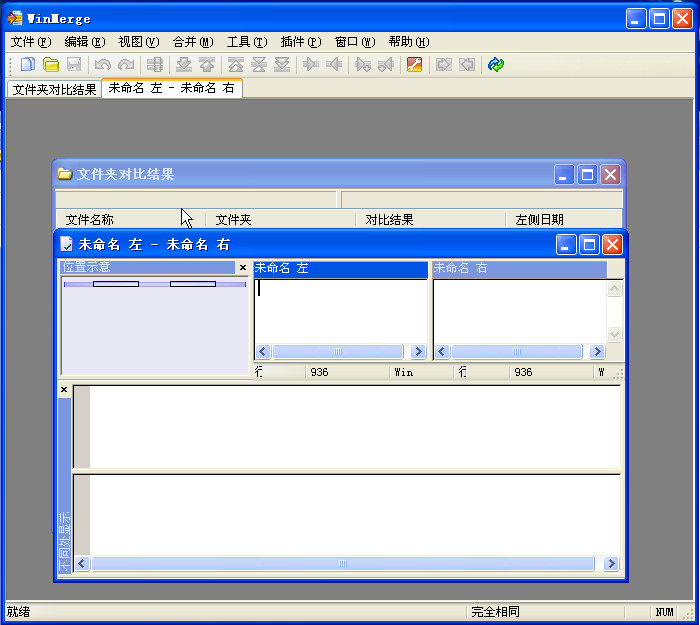Click the First Difference toolbar icon

pyautogui.click(x=236, y=65)
